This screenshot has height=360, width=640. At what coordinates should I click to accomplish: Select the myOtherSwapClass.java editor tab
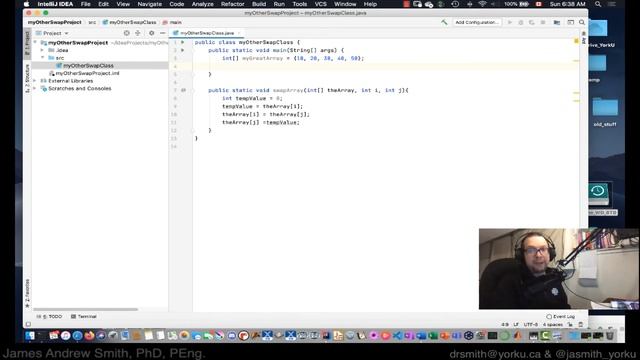click(x=207, y=33)
